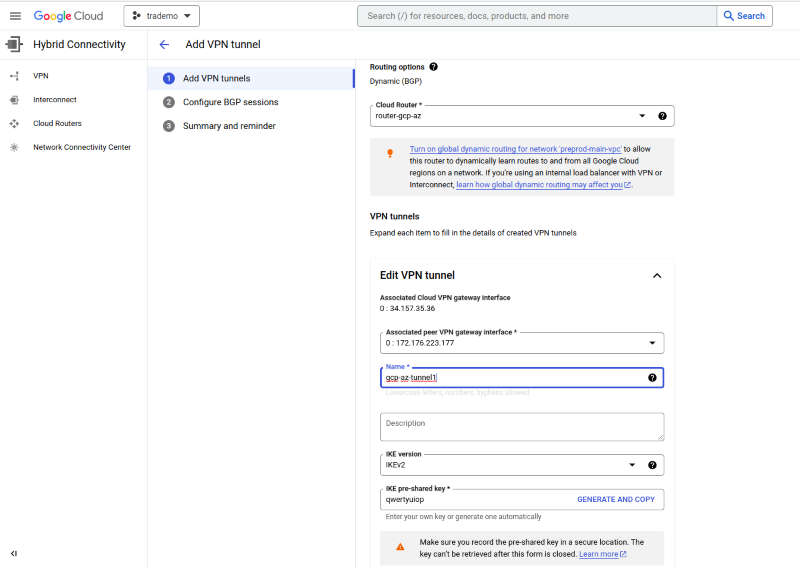
Task: Click the help icon in Cloud Router field
Action: click(x=662, y=116)
